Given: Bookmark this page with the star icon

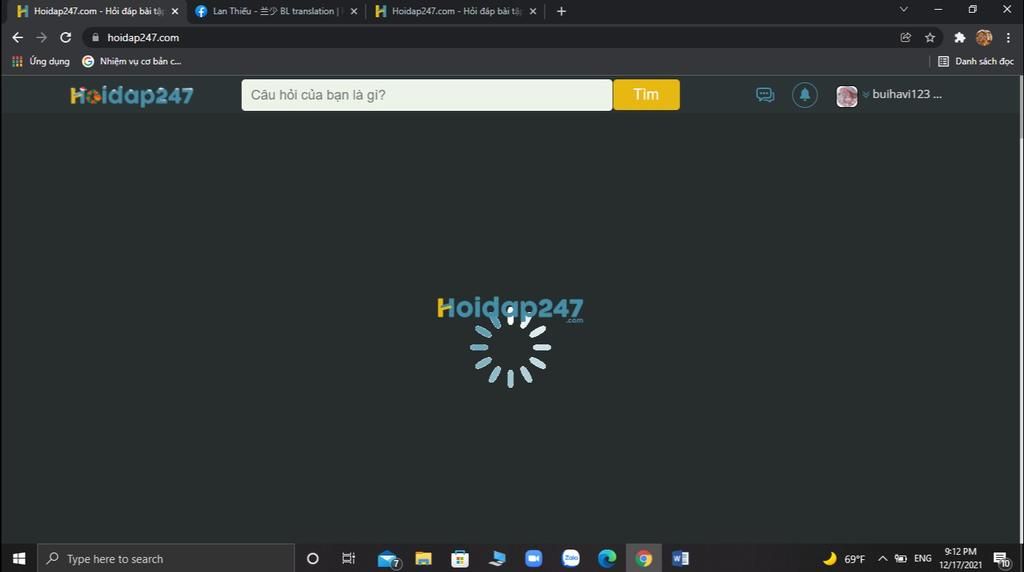Looking at the screenshot, I should click(930, 37).
